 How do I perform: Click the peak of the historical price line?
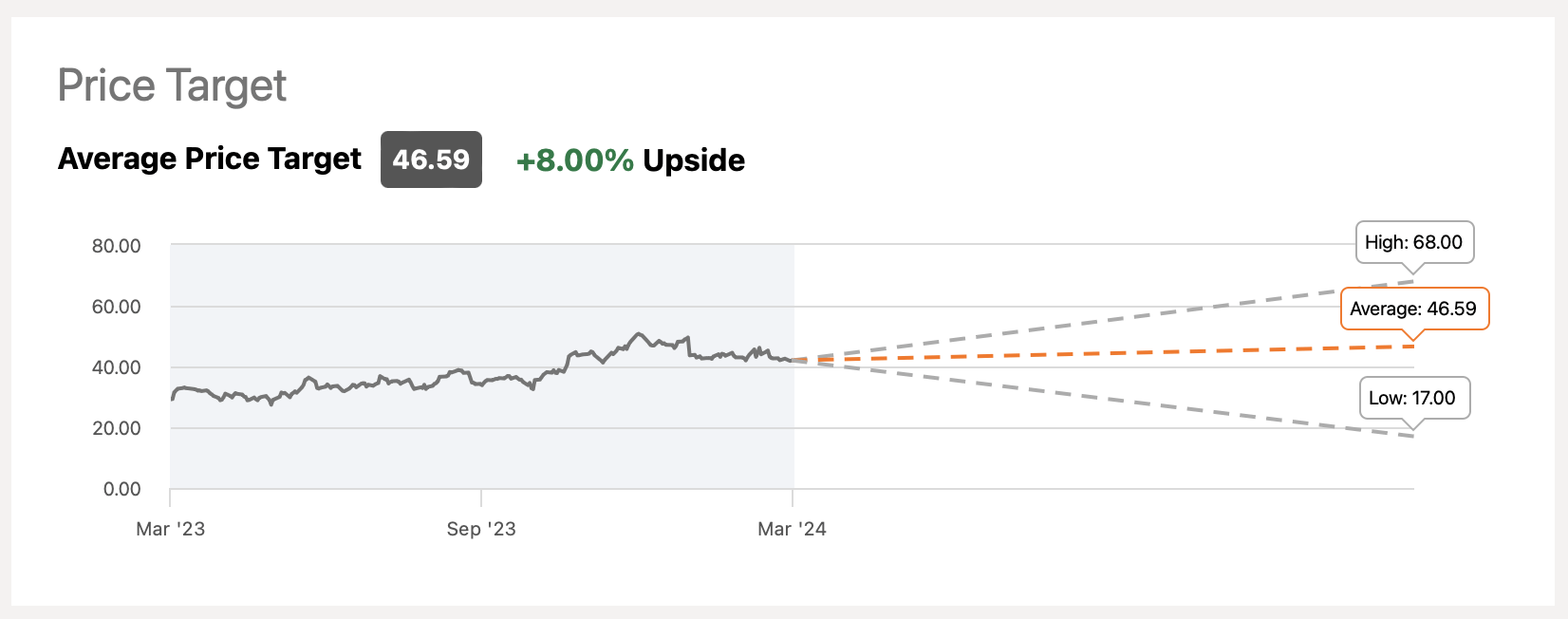tap(638, 334)
